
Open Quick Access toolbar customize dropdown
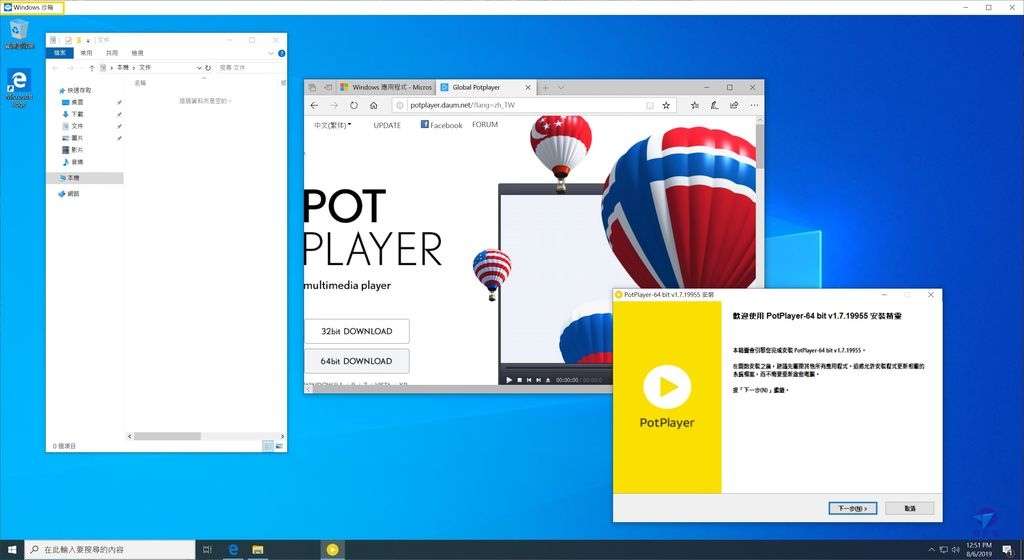pyautogui.click(x=88, y=40)
